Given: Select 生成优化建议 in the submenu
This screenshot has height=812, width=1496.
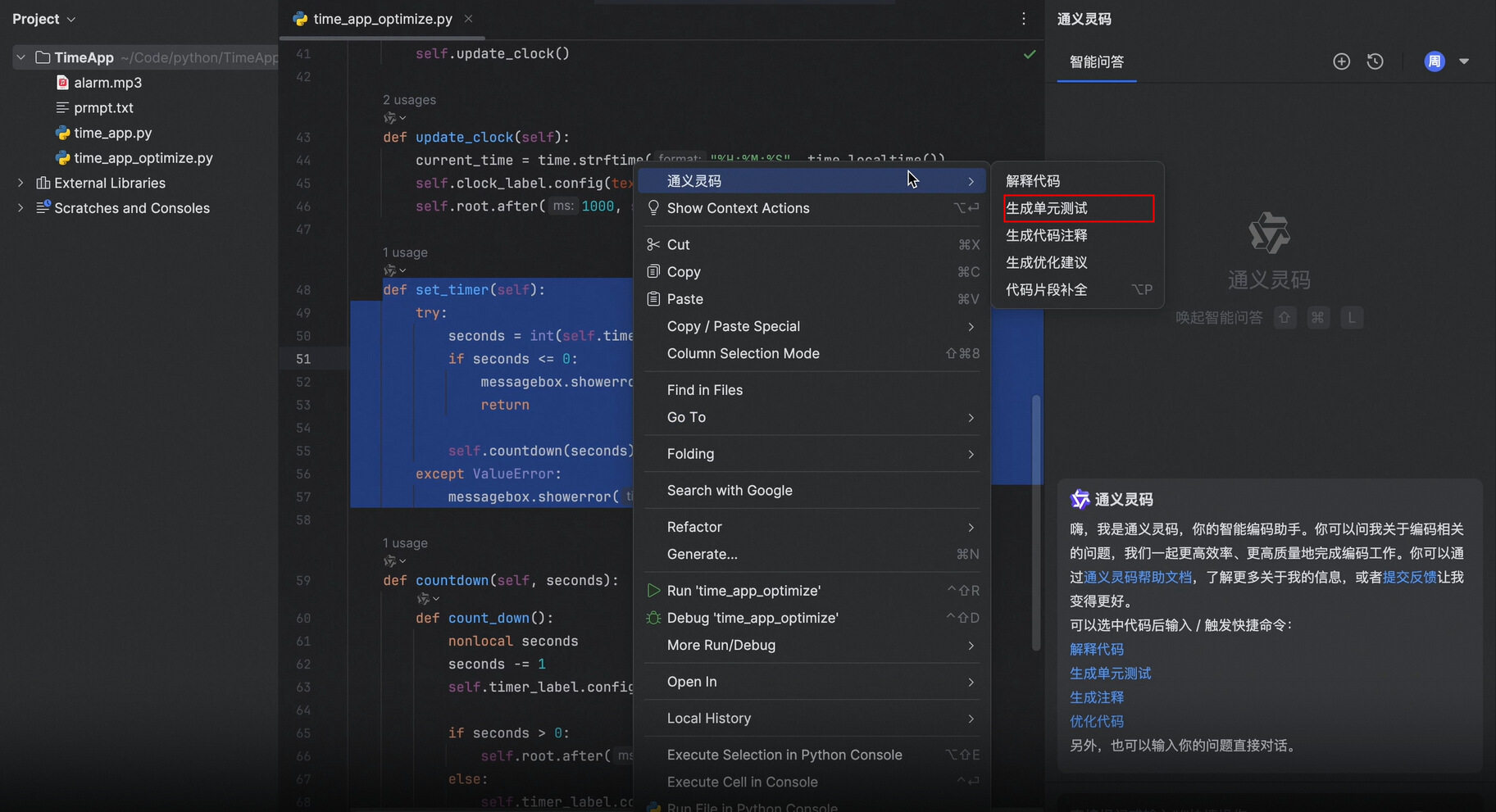Looking at the screenshot, I should click(x=1078, y=262).
